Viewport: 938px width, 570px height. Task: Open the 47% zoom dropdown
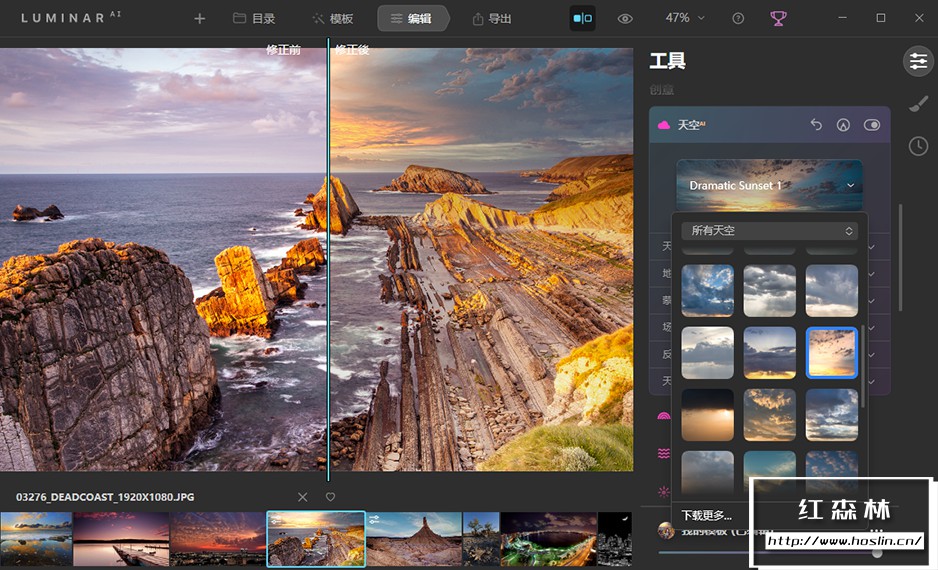tap(684, 18)
